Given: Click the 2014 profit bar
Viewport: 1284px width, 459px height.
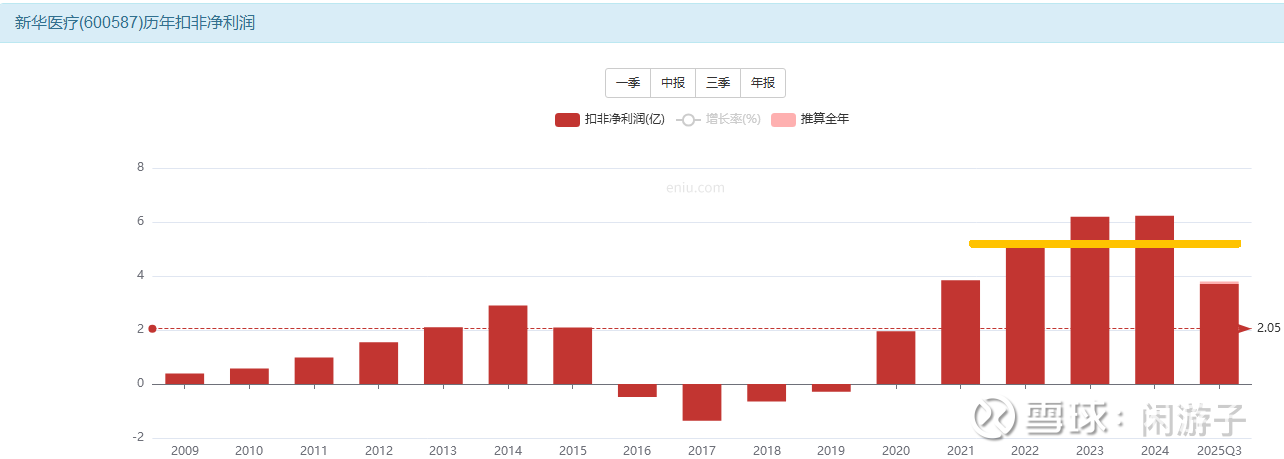Looking at the screenshot, I should pyautogui.click(x=508, y=345).
